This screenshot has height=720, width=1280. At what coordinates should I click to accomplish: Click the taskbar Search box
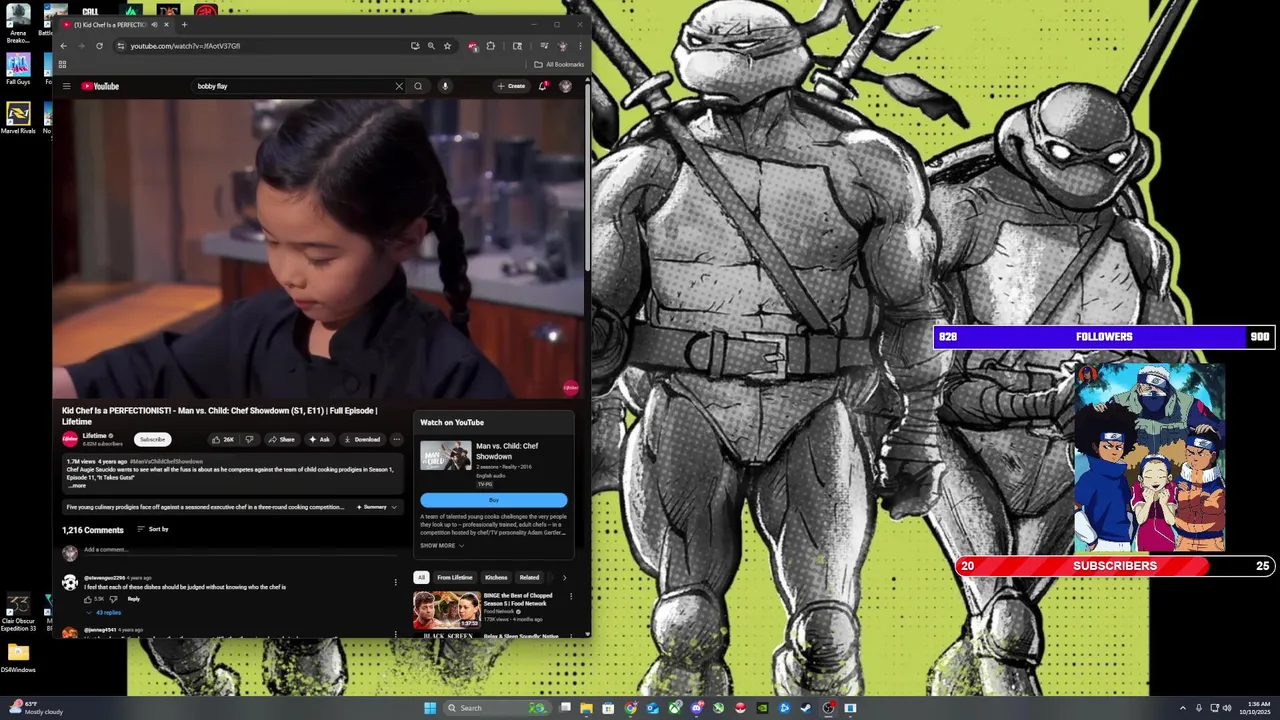coord(497,708)
